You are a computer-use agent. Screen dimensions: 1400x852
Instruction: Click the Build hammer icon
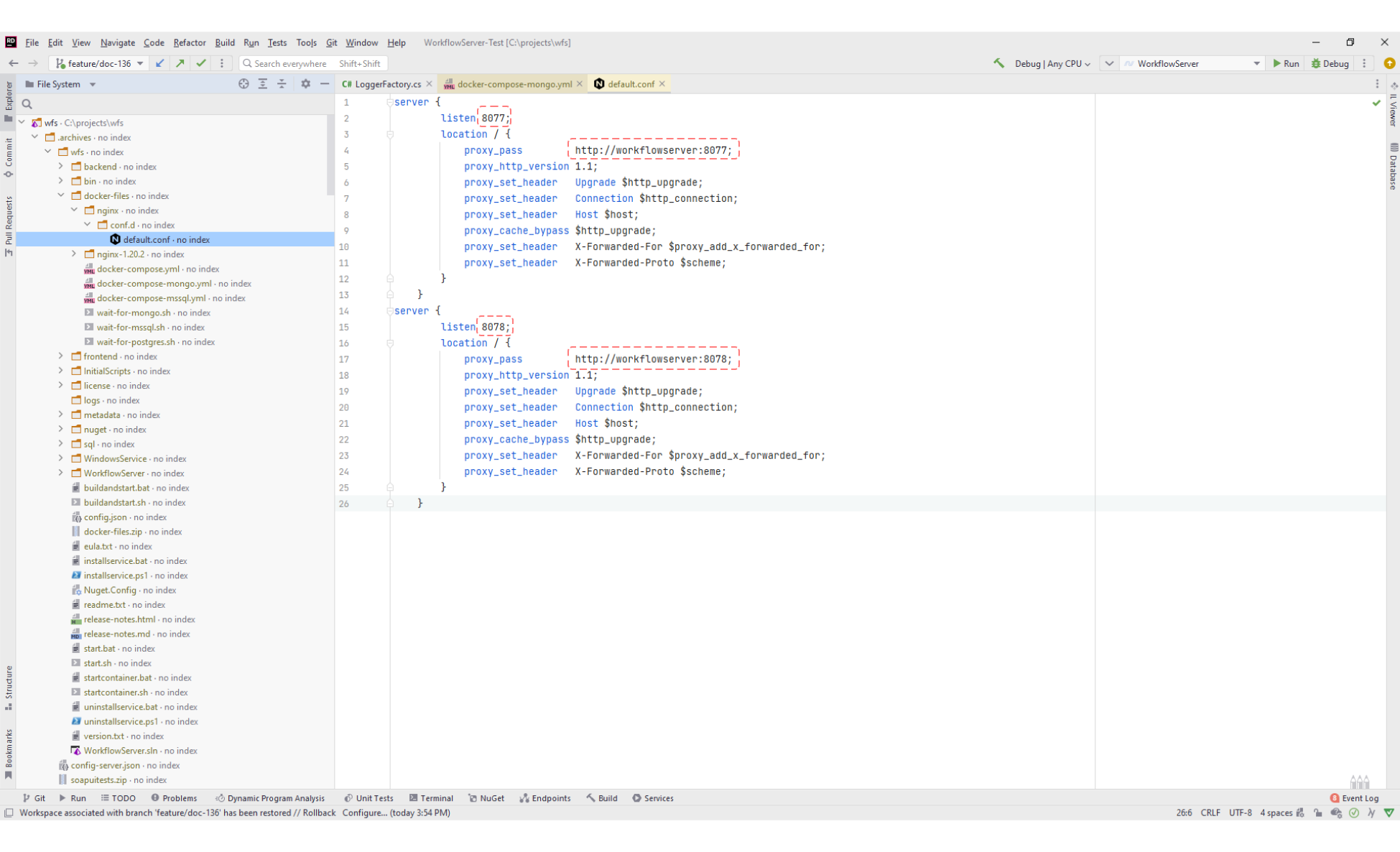tap(998, 63)
